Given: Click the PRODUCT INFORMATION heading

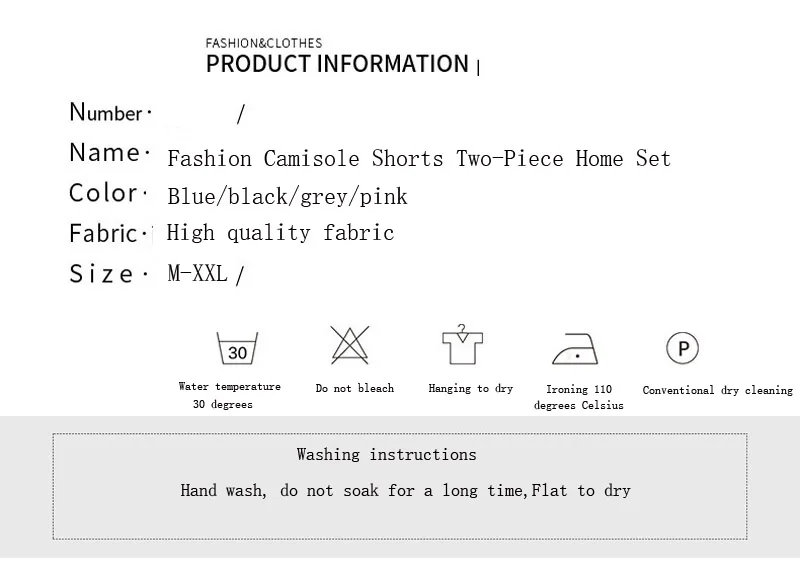Looking at the screenshot, I should pyautogui.click(x=337, y=64).
